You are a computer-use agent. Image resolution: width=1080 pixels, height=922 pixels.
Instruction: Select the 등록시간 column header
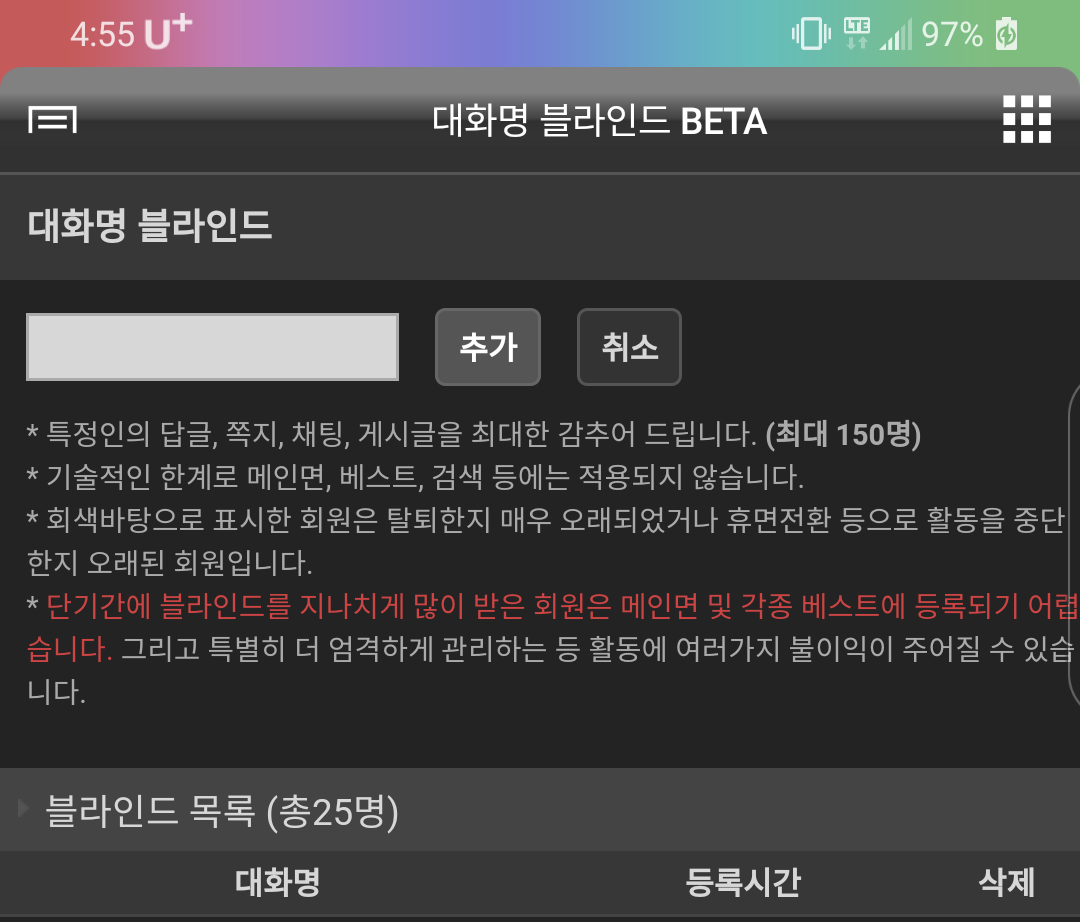[742, 882]
